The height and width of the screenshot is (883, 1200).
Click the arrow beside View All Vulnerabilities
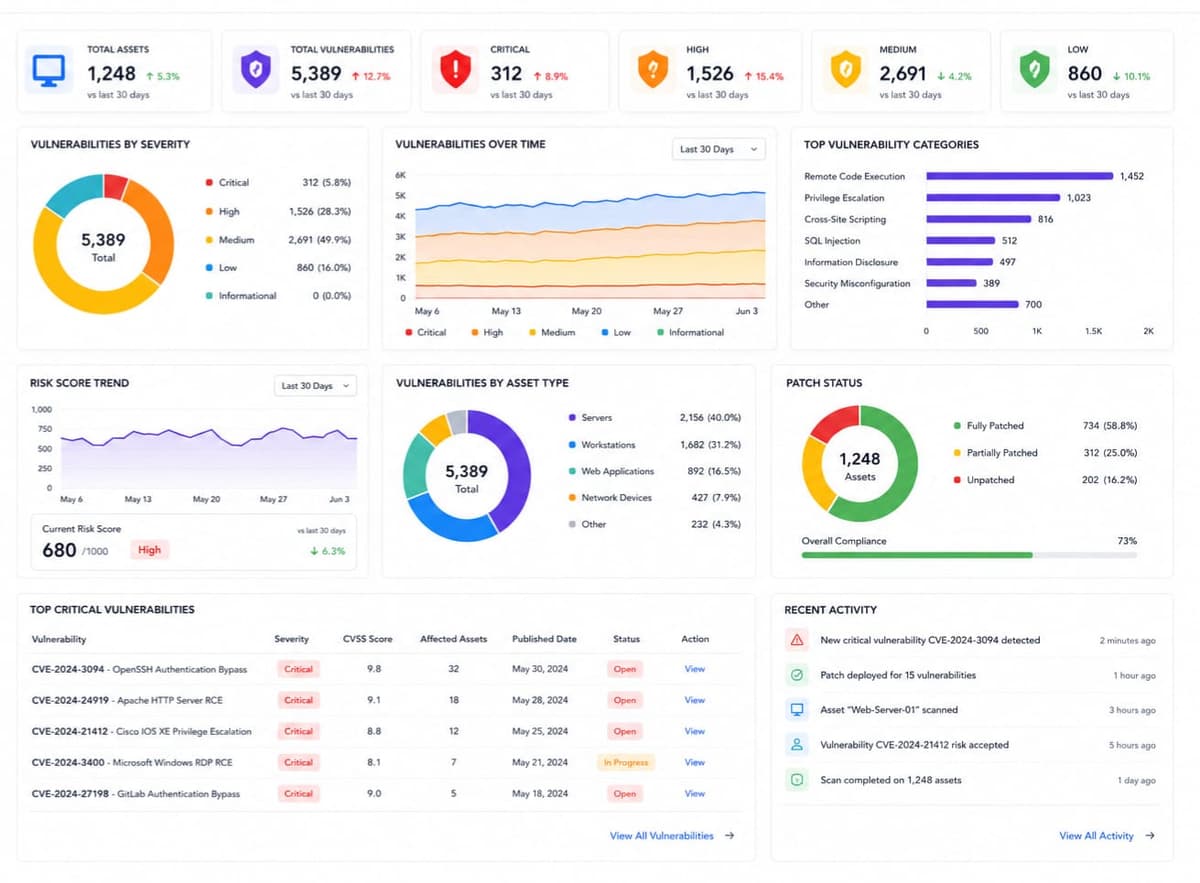coord(730,835)
